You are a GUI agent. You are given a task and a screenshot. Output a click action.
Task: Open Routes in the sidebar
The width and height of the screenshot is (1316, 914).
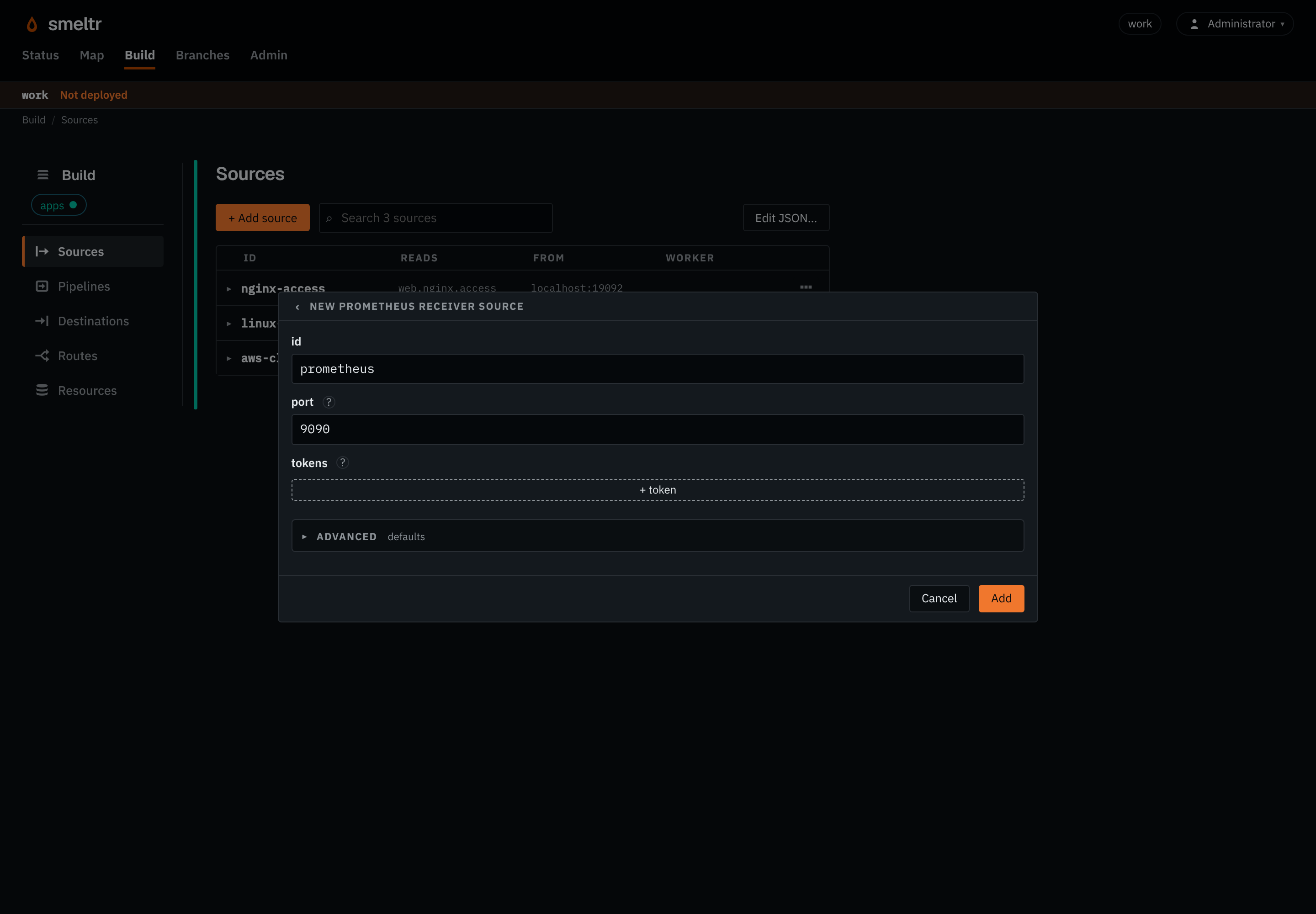pos(93,356)
